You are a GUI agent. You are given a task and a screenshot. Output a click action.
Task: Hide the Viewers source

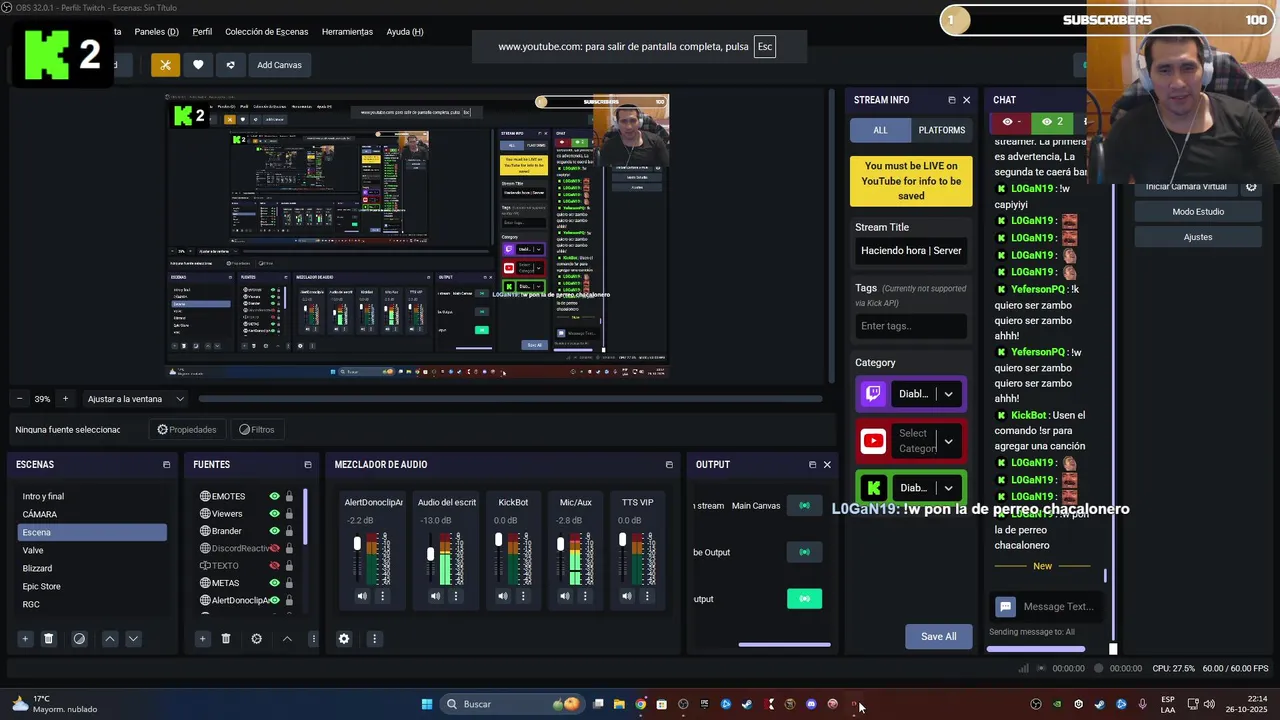(x=274, y=514)
